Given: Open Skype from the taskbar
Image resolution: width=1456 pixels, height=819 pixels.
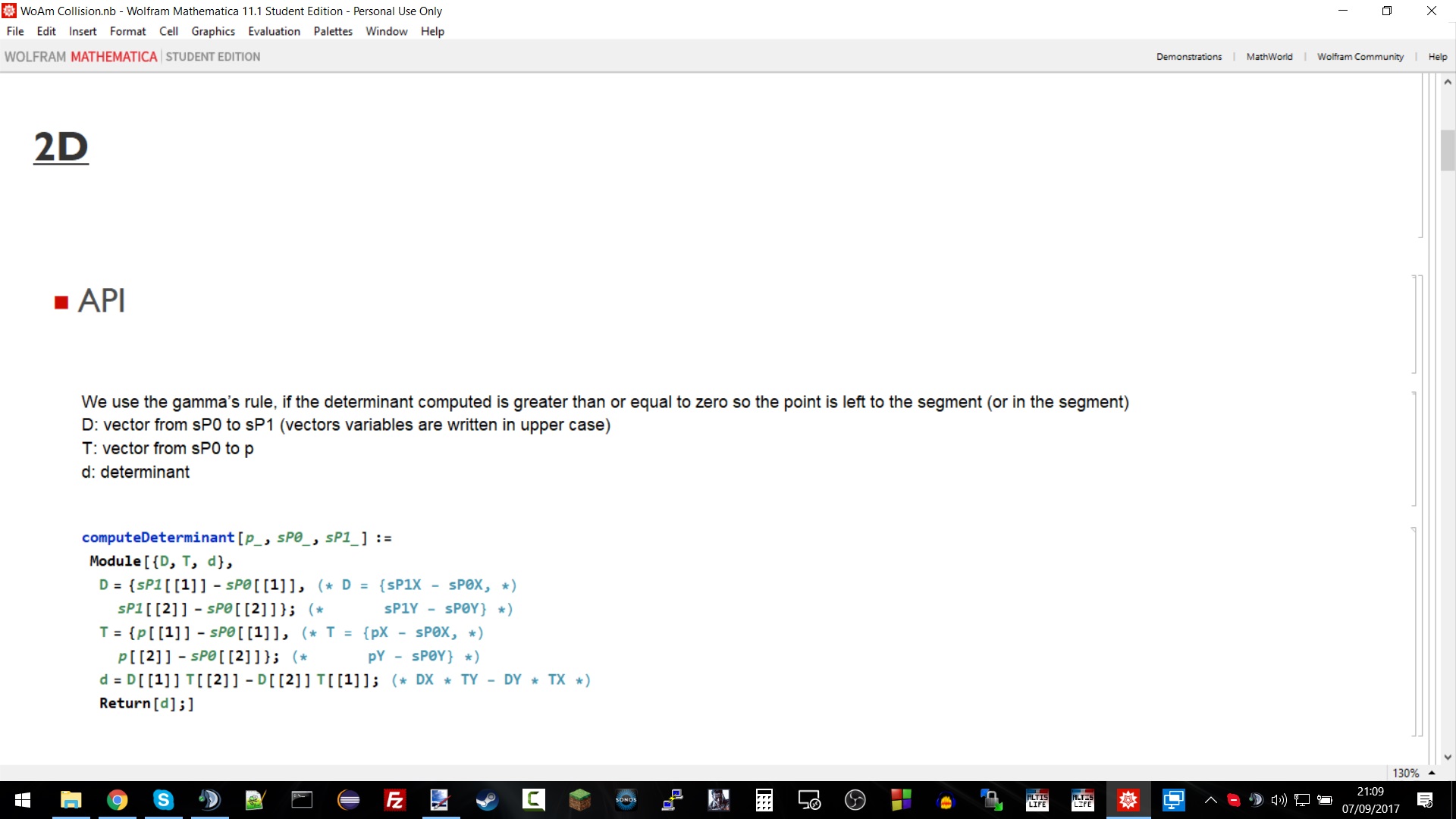Looking at the screenshot, I should pyautogui.click(x=163, y=800).
